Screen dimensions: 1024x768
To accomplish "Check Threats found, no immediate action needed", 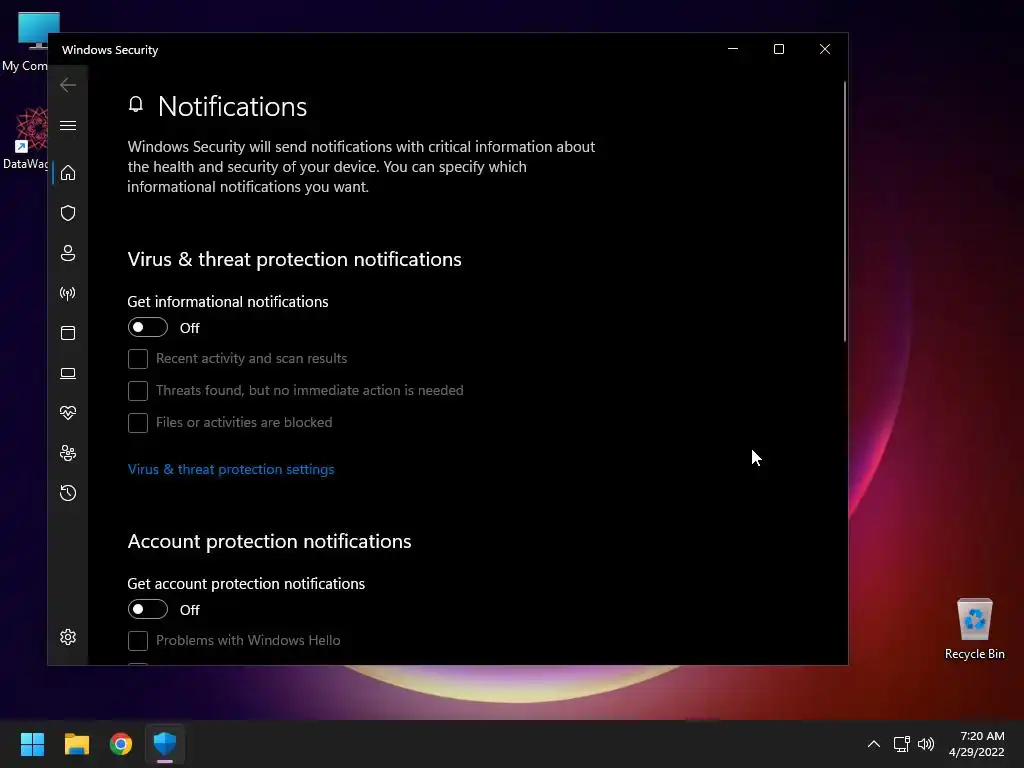I will pyautogui.click(x=138, y=391).
